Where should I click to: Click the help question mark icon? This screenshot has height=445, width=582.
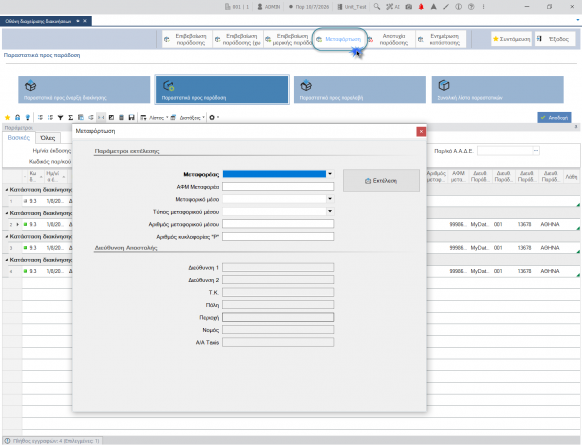(471, 7)
